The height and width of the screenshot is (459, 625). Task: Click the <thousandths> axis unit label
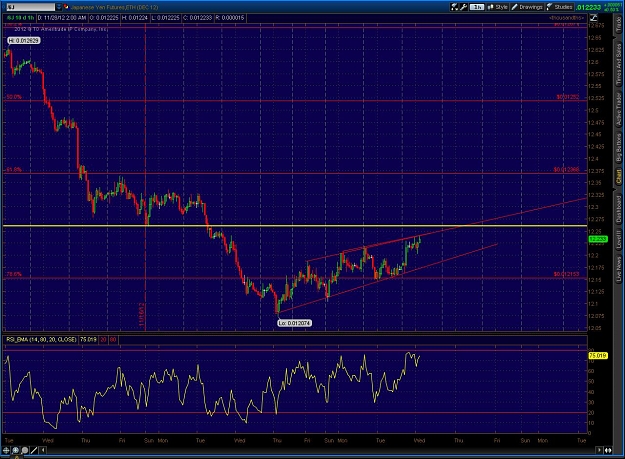coord(566,18)
